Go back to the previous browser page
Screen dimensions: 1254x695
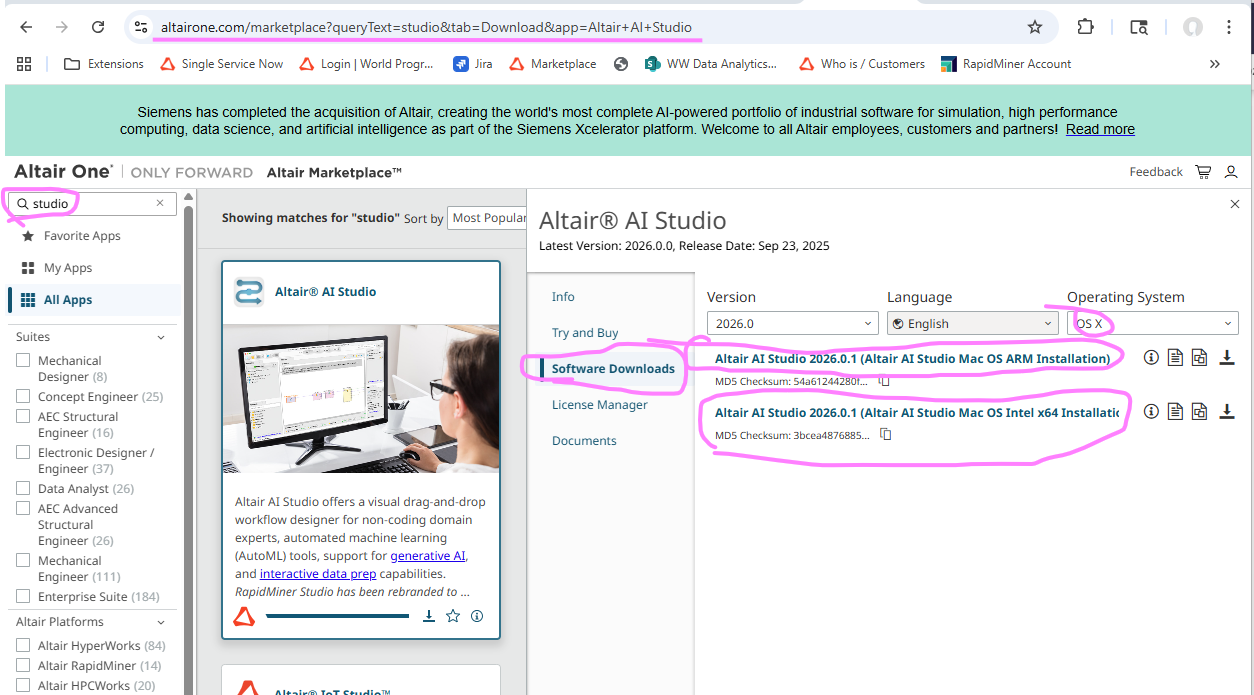26,27
